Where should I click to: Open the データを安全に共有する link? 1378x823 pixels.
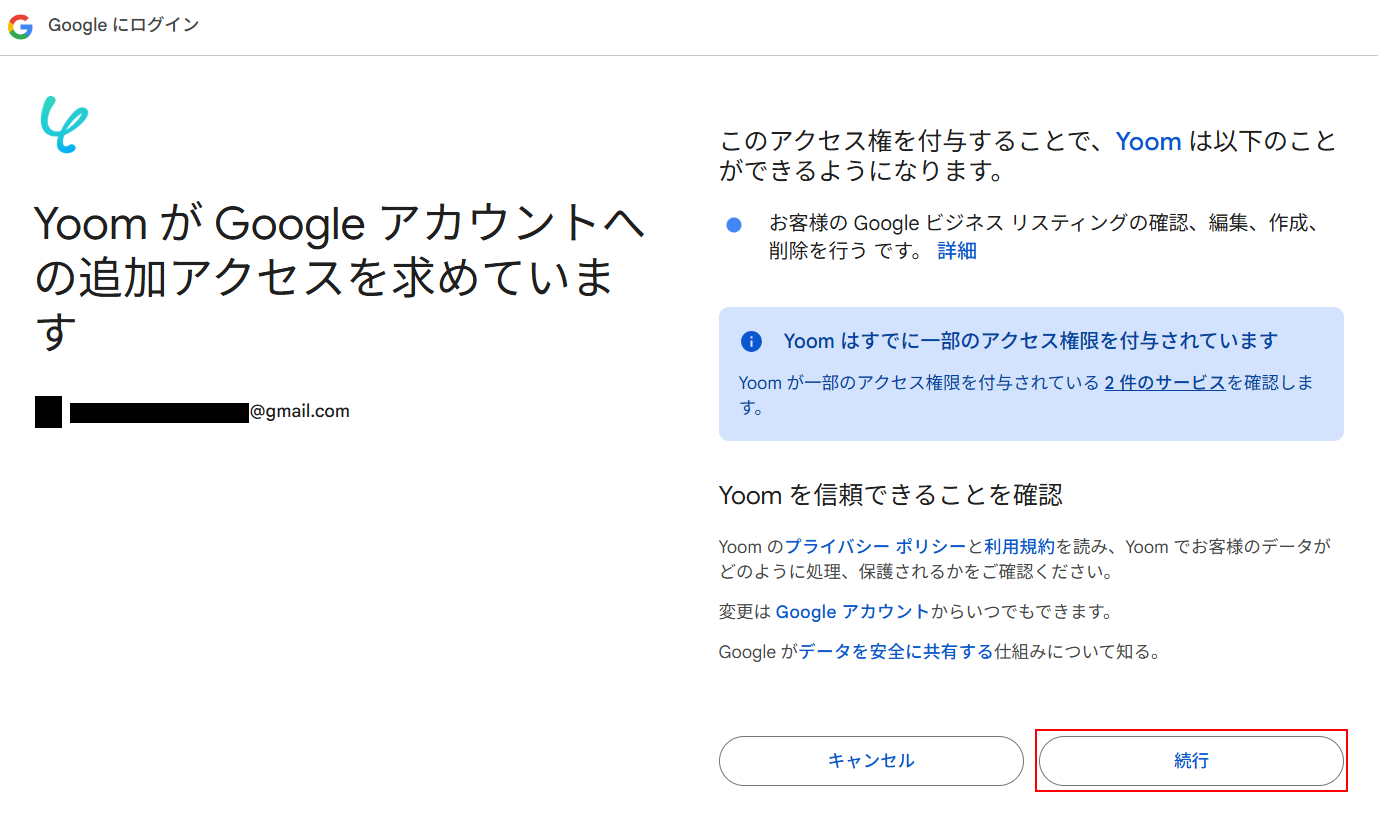coord(896,652)
